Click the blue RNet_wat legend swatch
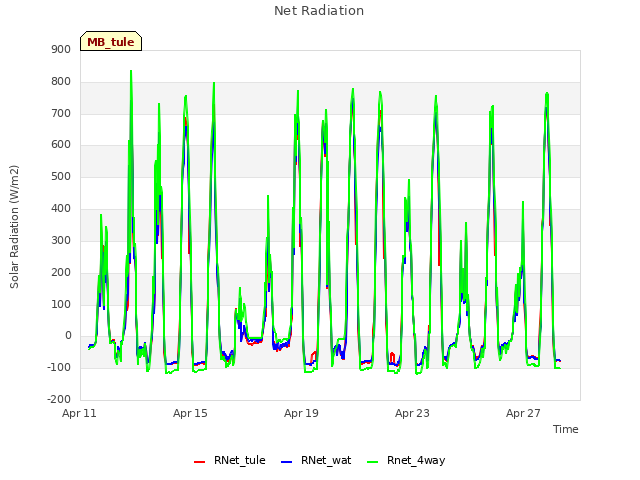Screen dimensions: 640x480 point(287,461)
